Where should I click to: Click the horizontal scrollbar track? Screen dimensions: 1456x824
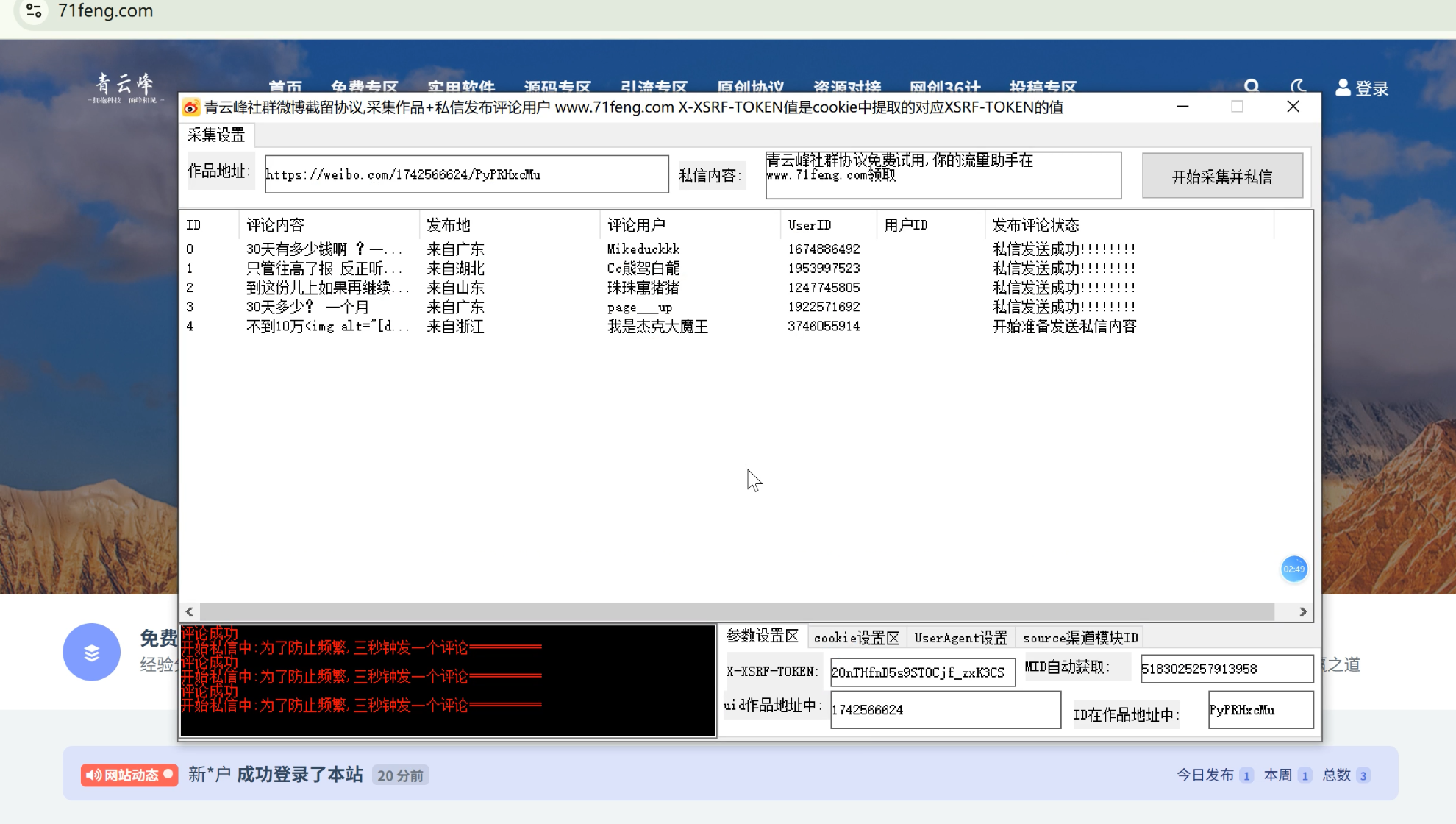(x=737, y=611)
